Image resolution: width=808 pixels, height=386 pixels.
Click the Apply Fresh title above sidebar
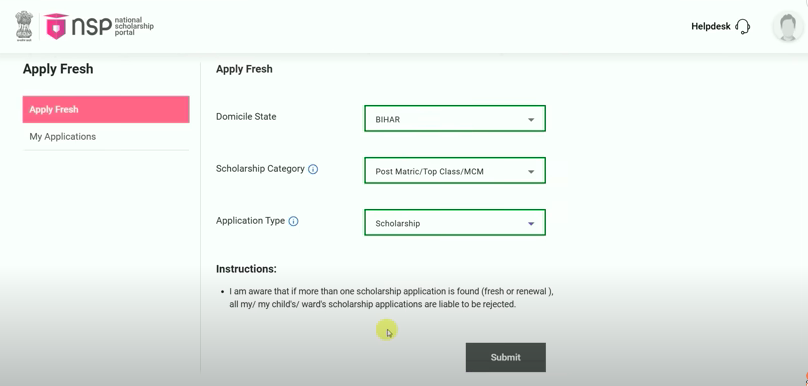pos(58,69)
